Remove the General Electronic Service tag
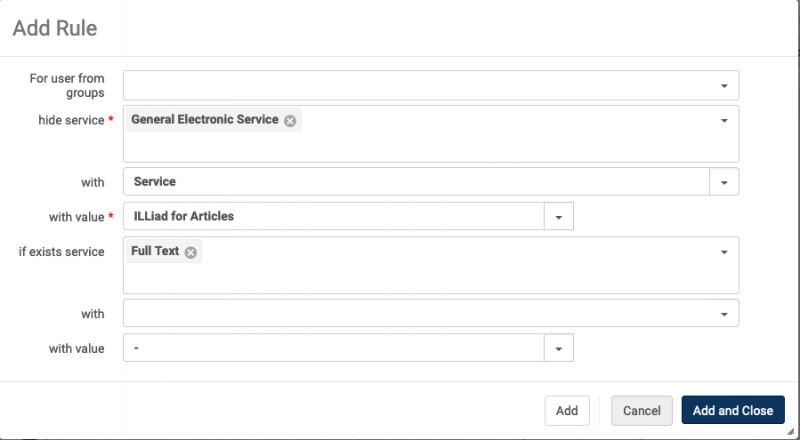Viewport: 800px width, 440px height. [290, 121]
